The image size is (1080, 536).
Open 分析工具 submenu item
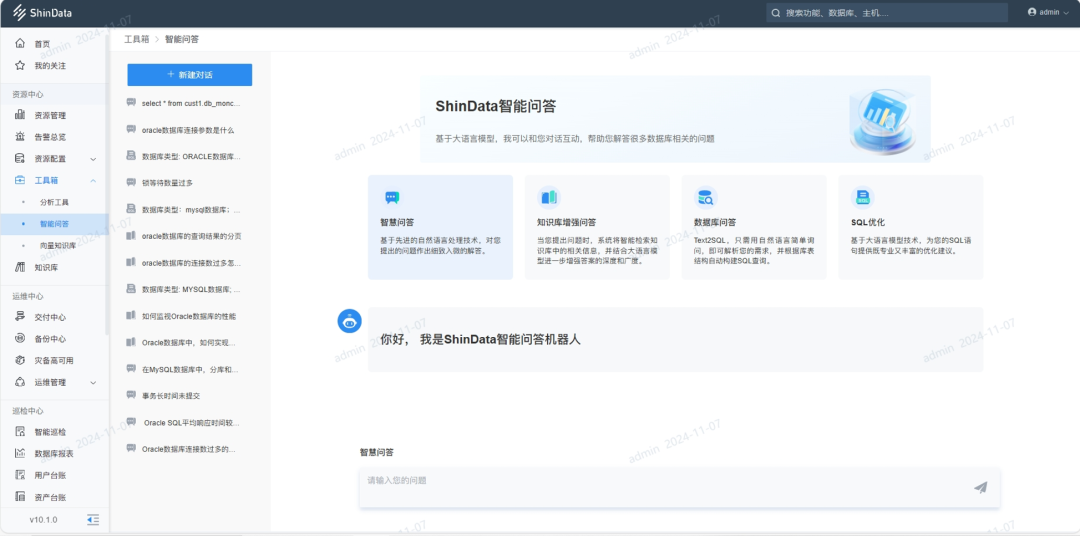point(54,203)
